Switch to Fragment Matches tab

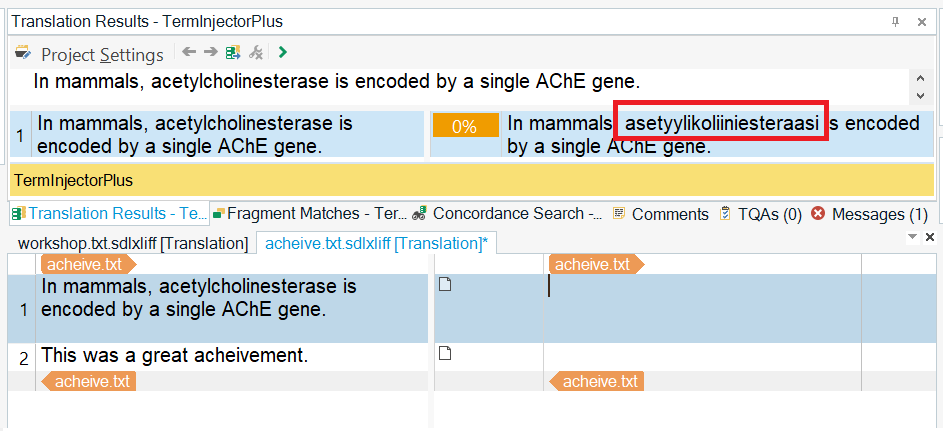pyautogui.click(x=308, y=213)
